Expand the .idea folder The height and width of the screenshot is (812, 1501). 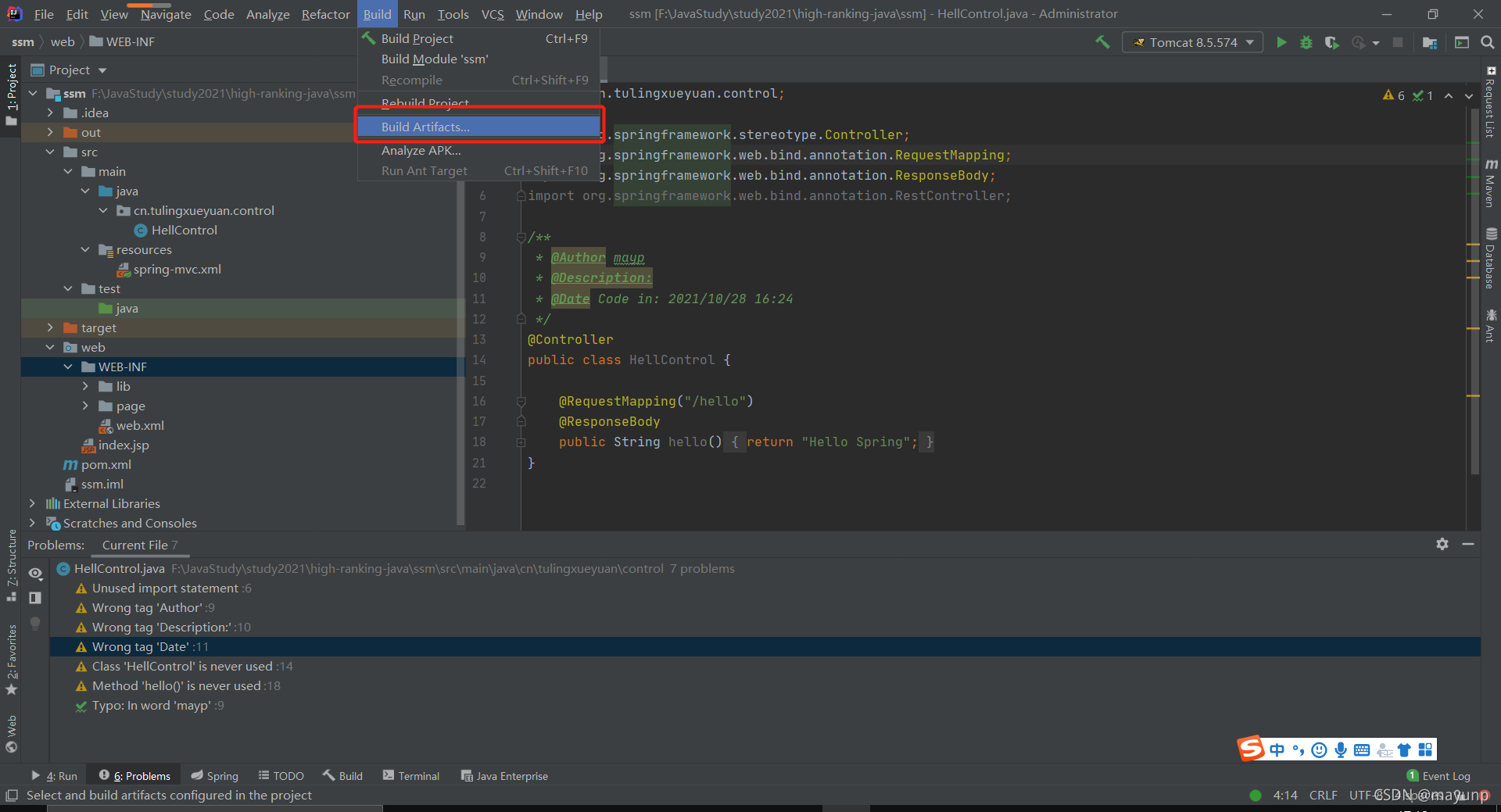click(50, 113)
